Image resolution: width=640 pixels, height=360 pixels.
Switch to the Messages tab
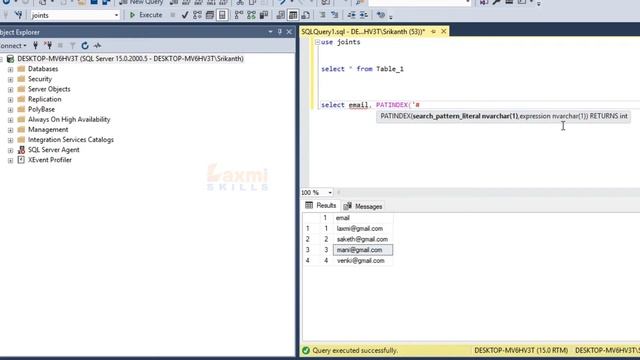click(363, 207)
